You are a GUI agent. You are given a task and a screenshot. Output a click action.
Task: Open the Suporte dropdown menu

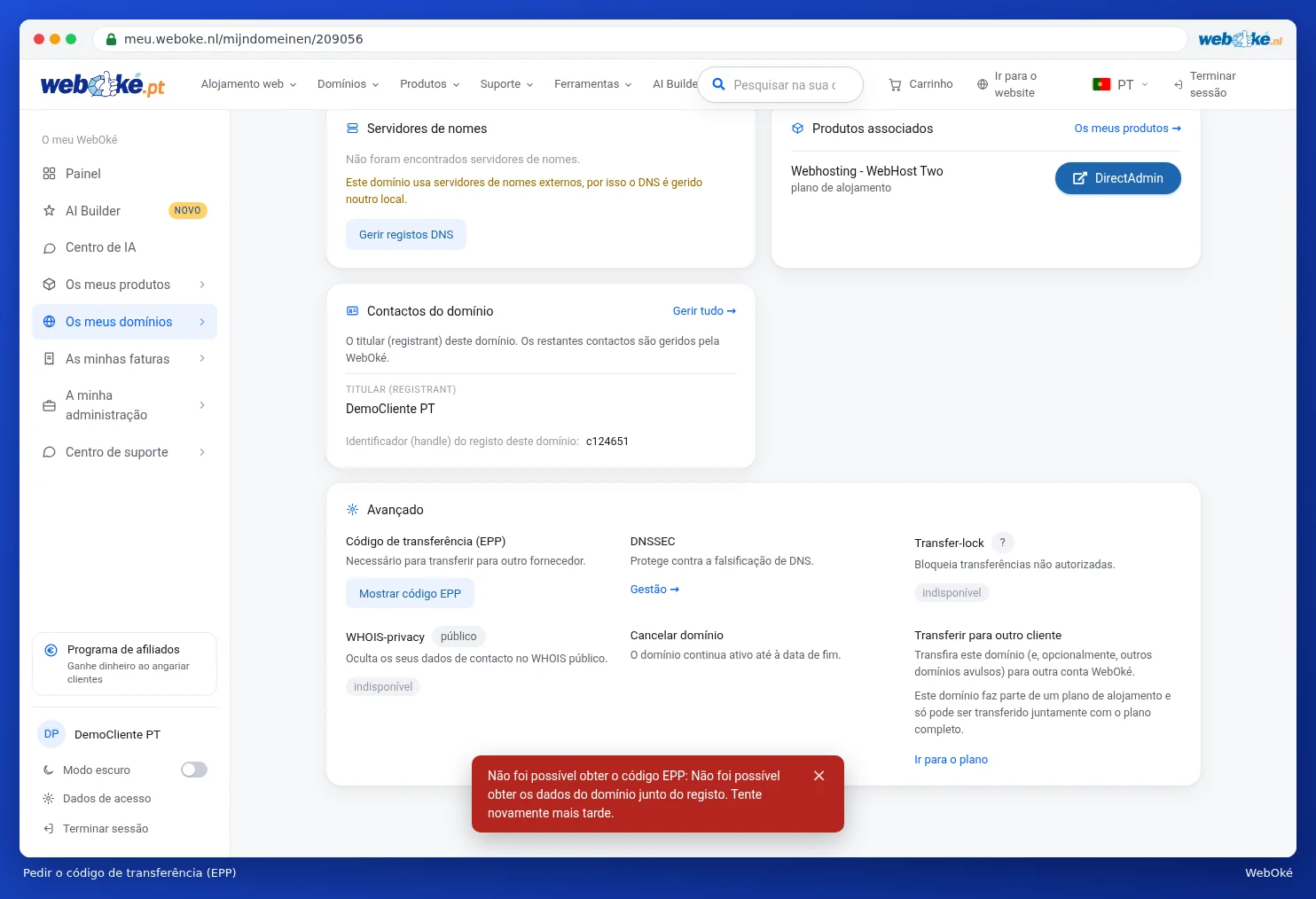[507, 84]
